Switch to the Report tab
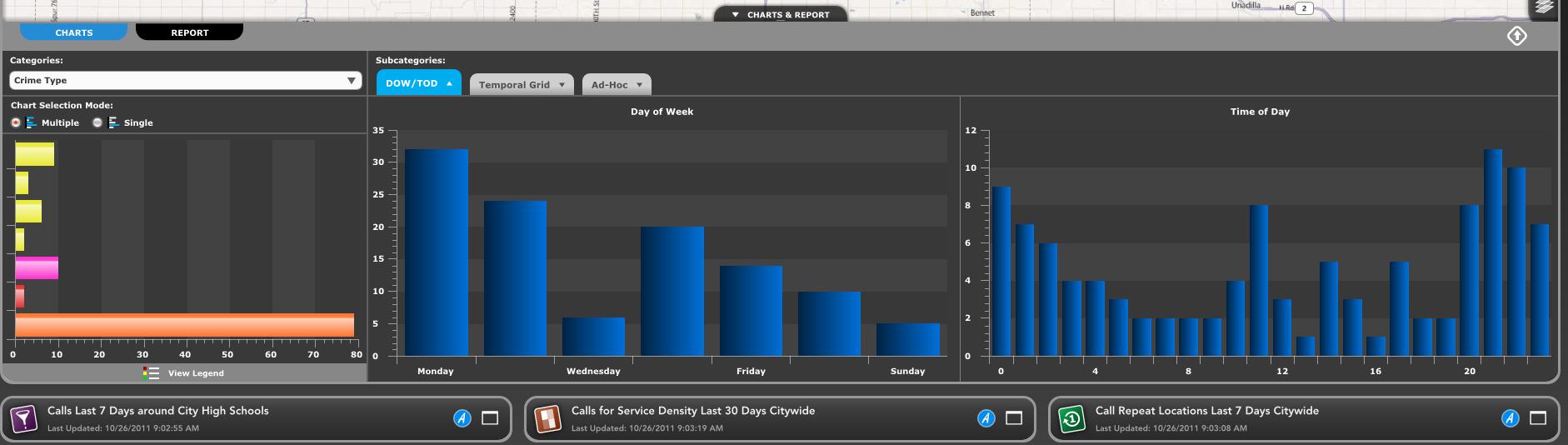This screenshot has height=445, width=1568. (189, 32)
